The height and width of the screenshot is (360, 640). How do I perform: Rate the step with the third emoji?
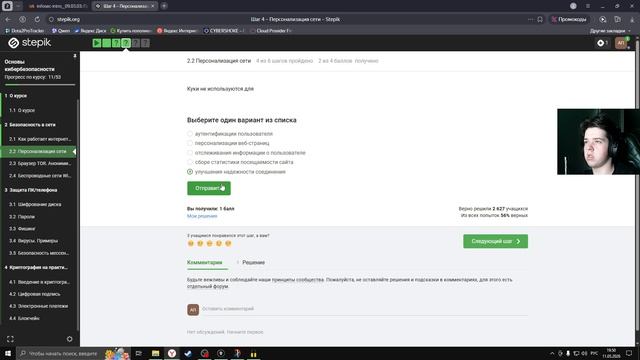209,243
